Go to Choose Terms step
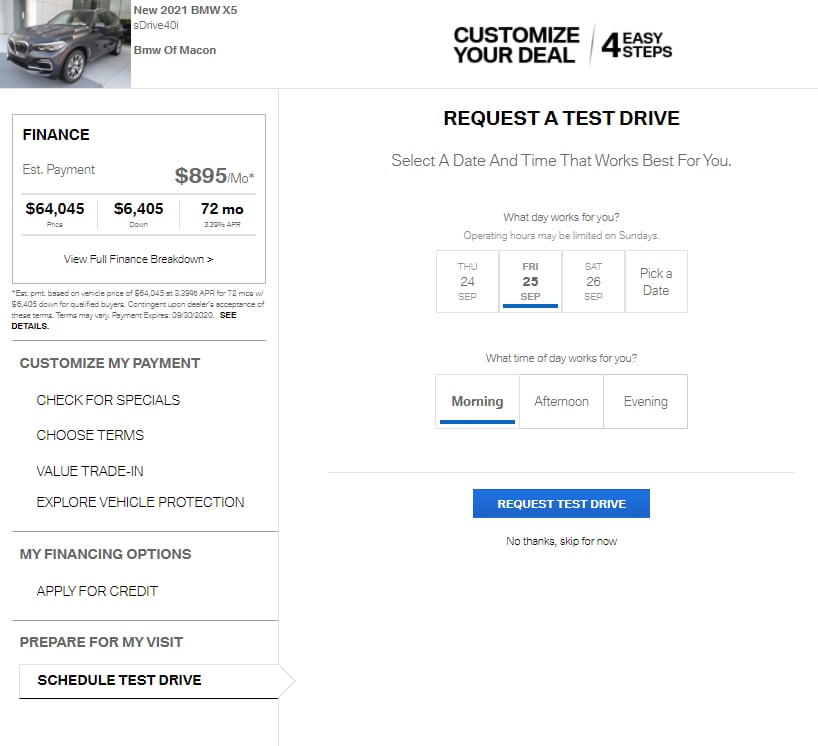818x746 pixels. tap(90, 435)
